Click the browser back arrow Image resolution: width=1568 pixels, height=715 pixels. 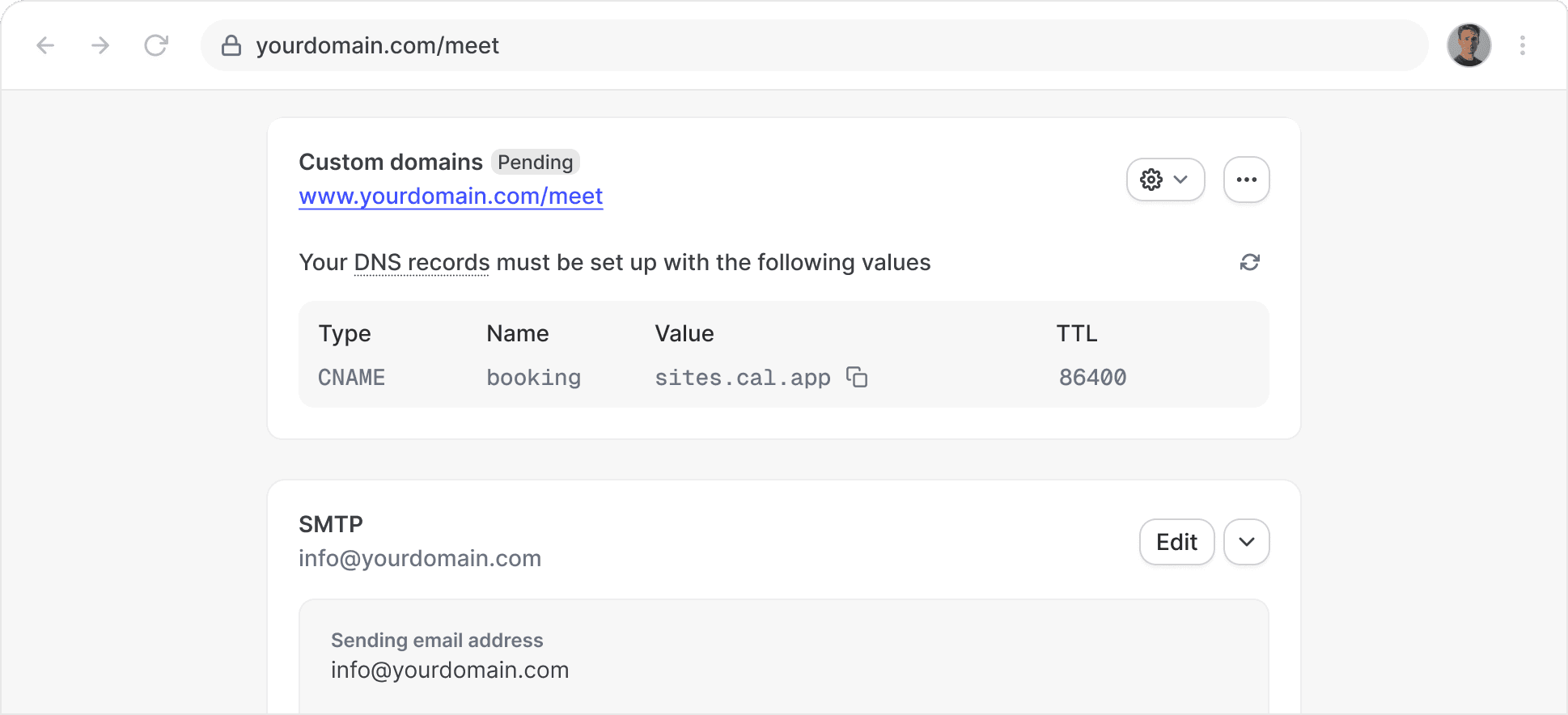click(45, 45)
